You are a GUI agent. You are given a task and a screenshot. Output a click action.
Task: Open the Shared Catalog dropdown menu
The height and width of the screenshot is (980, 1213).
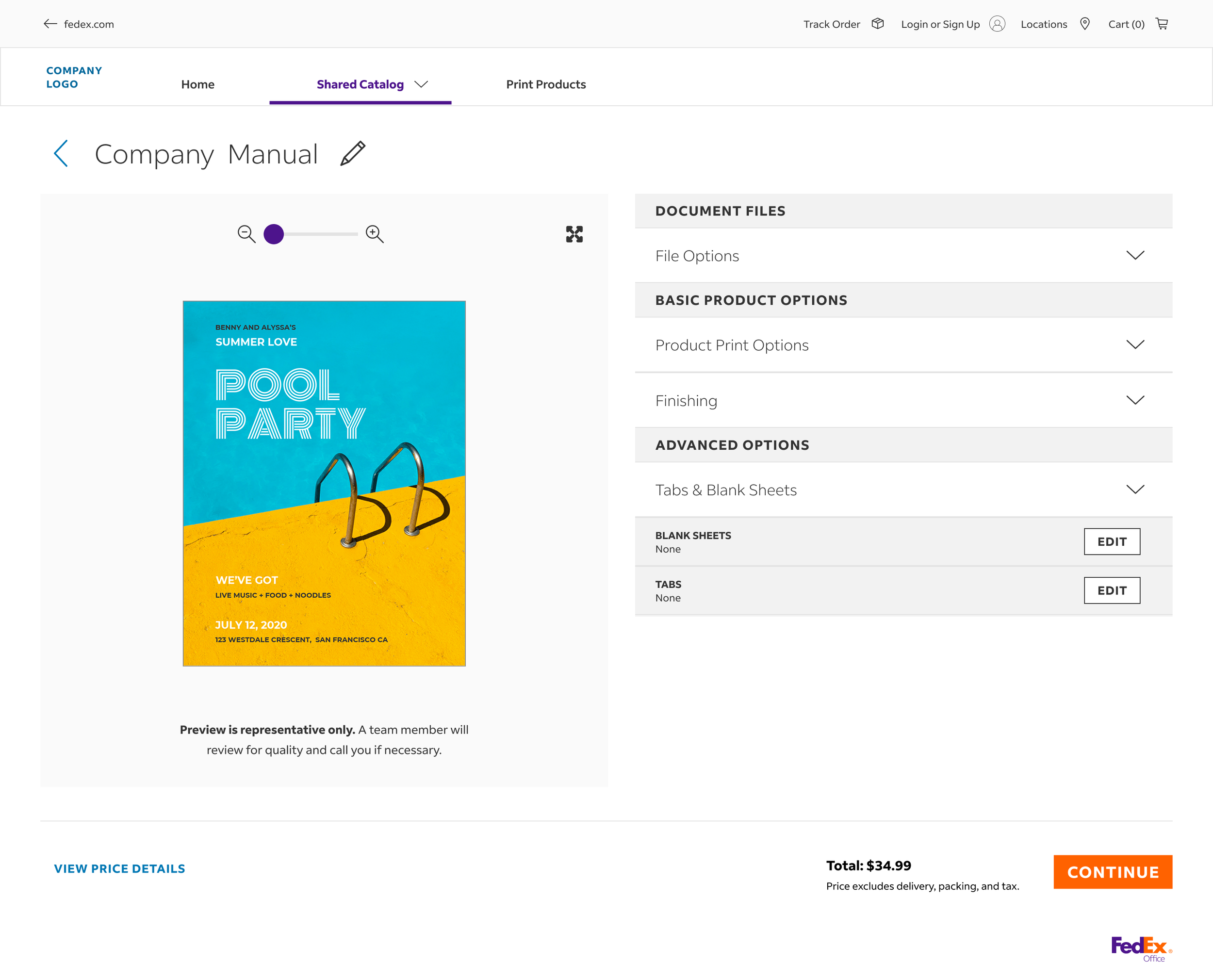point(421,84)
